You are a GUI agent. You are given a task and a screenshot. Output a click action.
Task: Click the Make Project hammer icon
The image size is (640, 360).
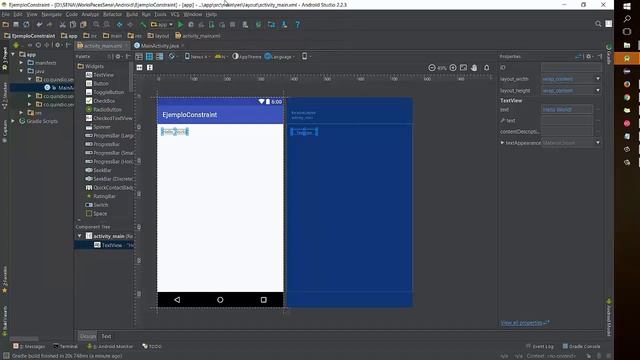tap(143, 25)
